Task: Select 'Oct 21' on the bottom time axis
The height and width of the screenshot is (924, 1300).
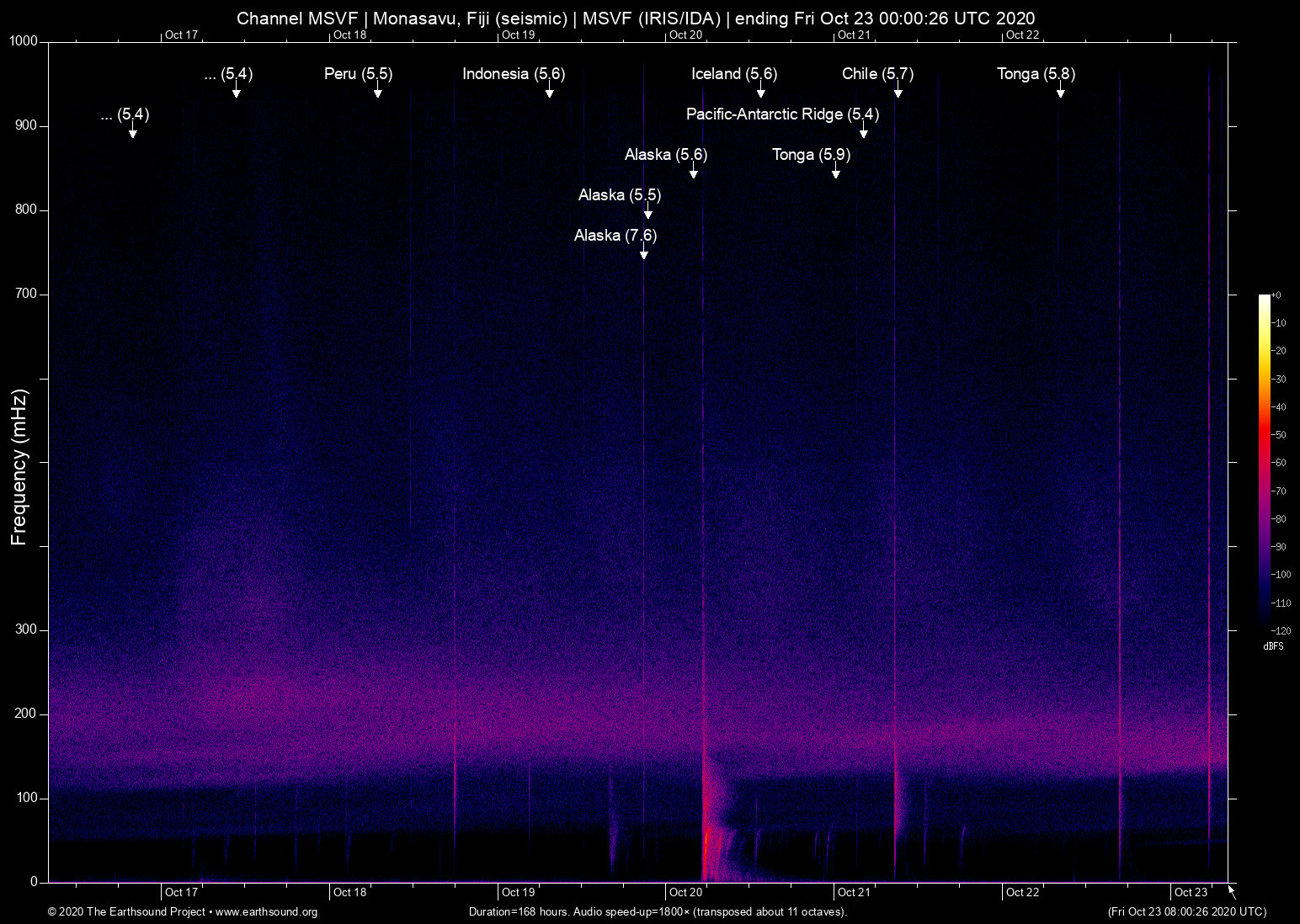Action: pyautogui.click(x=855, y=893)
